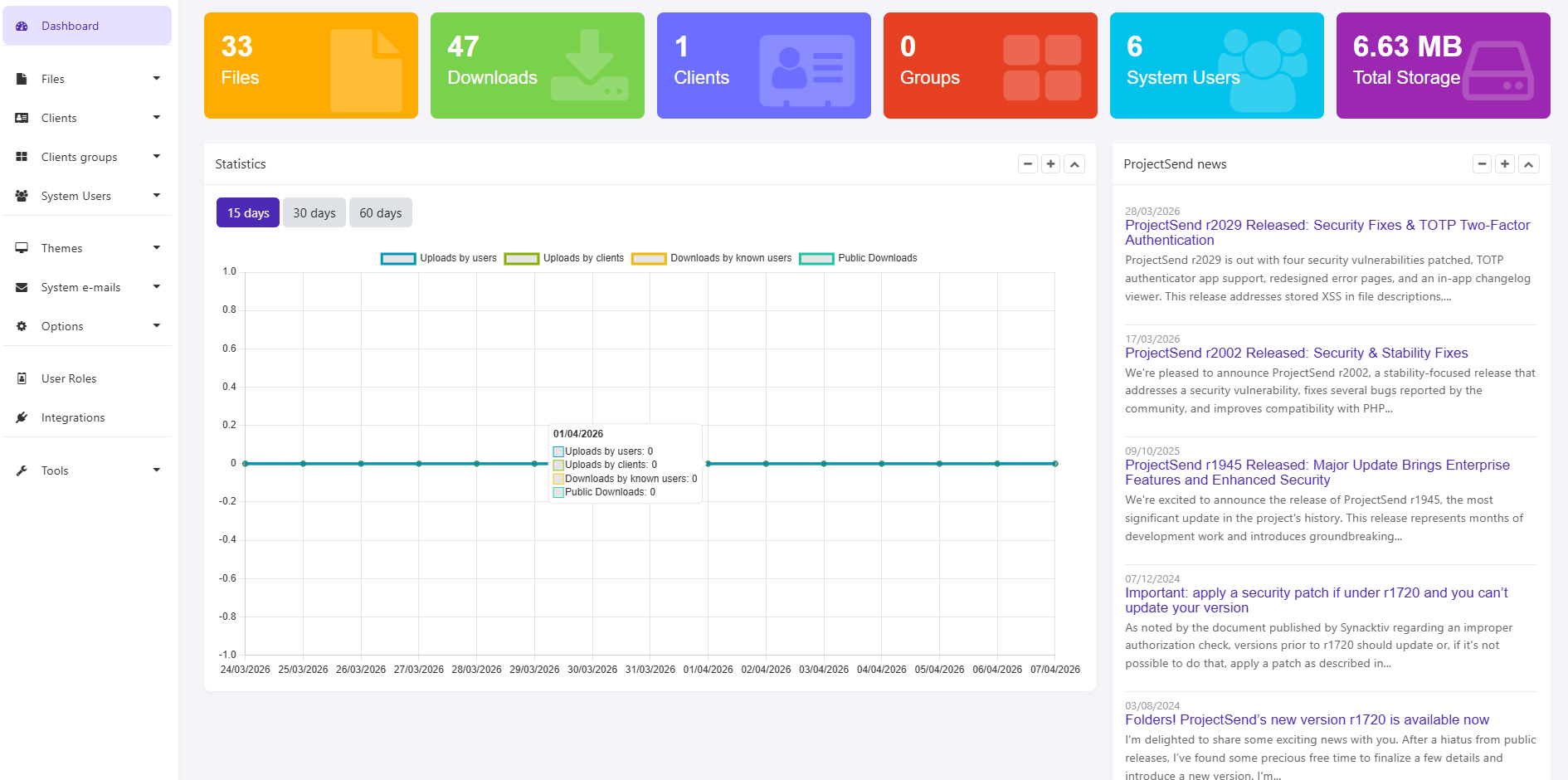
Task: Click the Integrations plug icon
Action: (x=22, y=417)
